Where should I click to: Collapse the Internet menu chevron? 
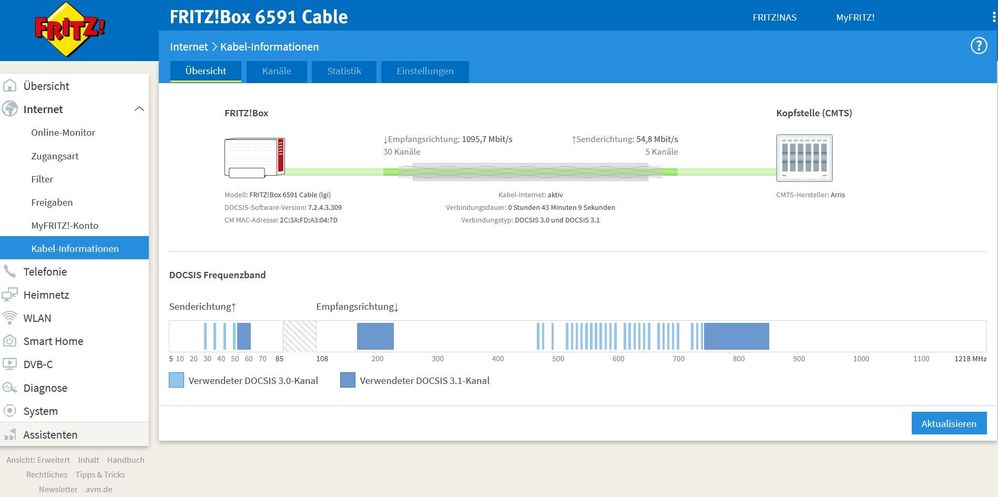[139, 109]
